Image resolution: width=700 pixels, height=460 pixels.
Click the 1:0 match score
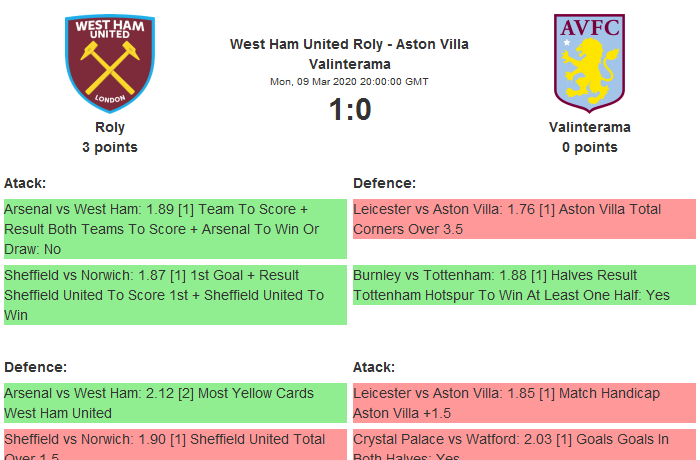coord(350,110)
